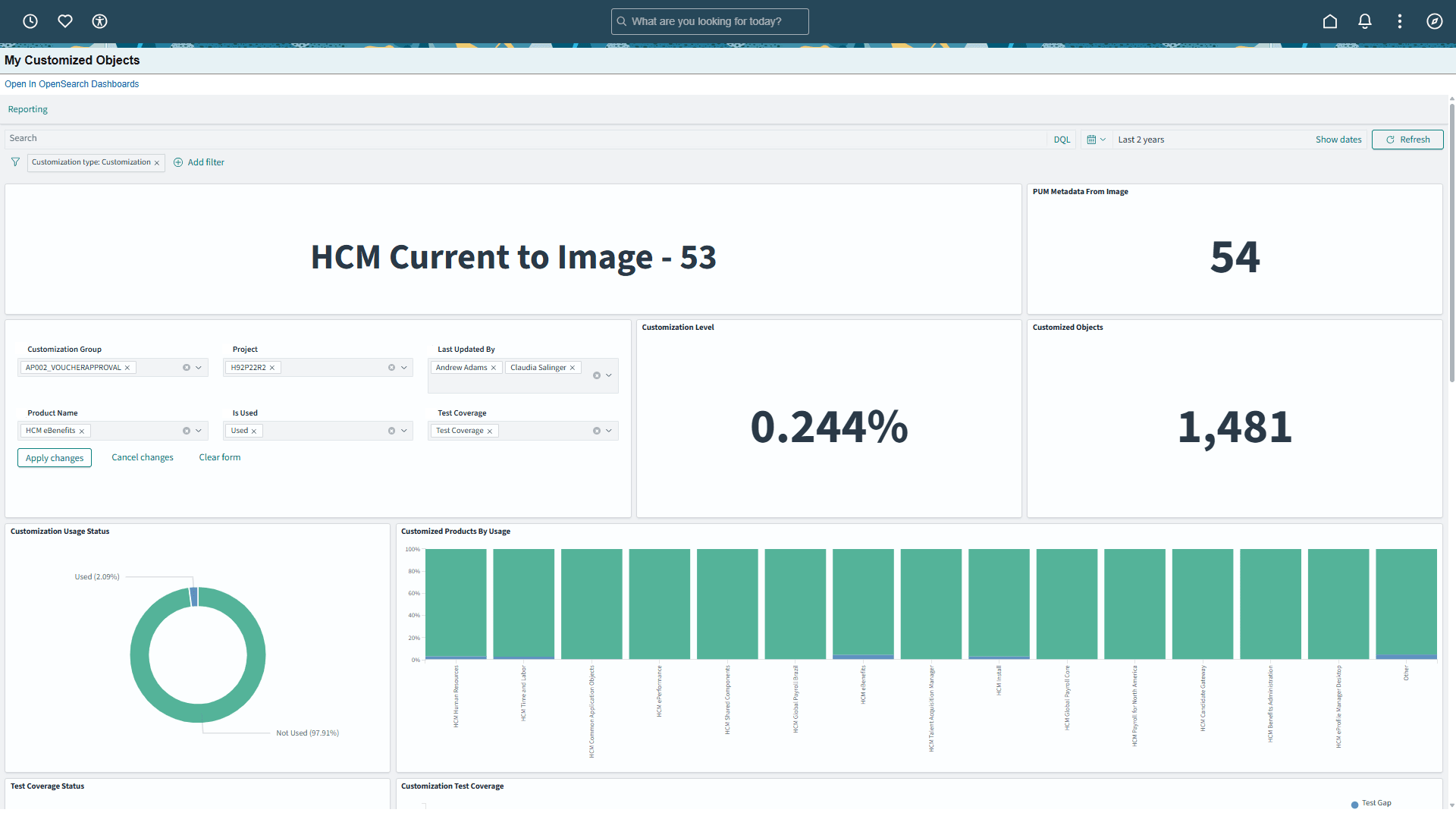This screenshot has width=1456, height=819.
Task: Remove AP002_VOUCHERAPPROVAL from Customization Group
Action: pos(127,368)
